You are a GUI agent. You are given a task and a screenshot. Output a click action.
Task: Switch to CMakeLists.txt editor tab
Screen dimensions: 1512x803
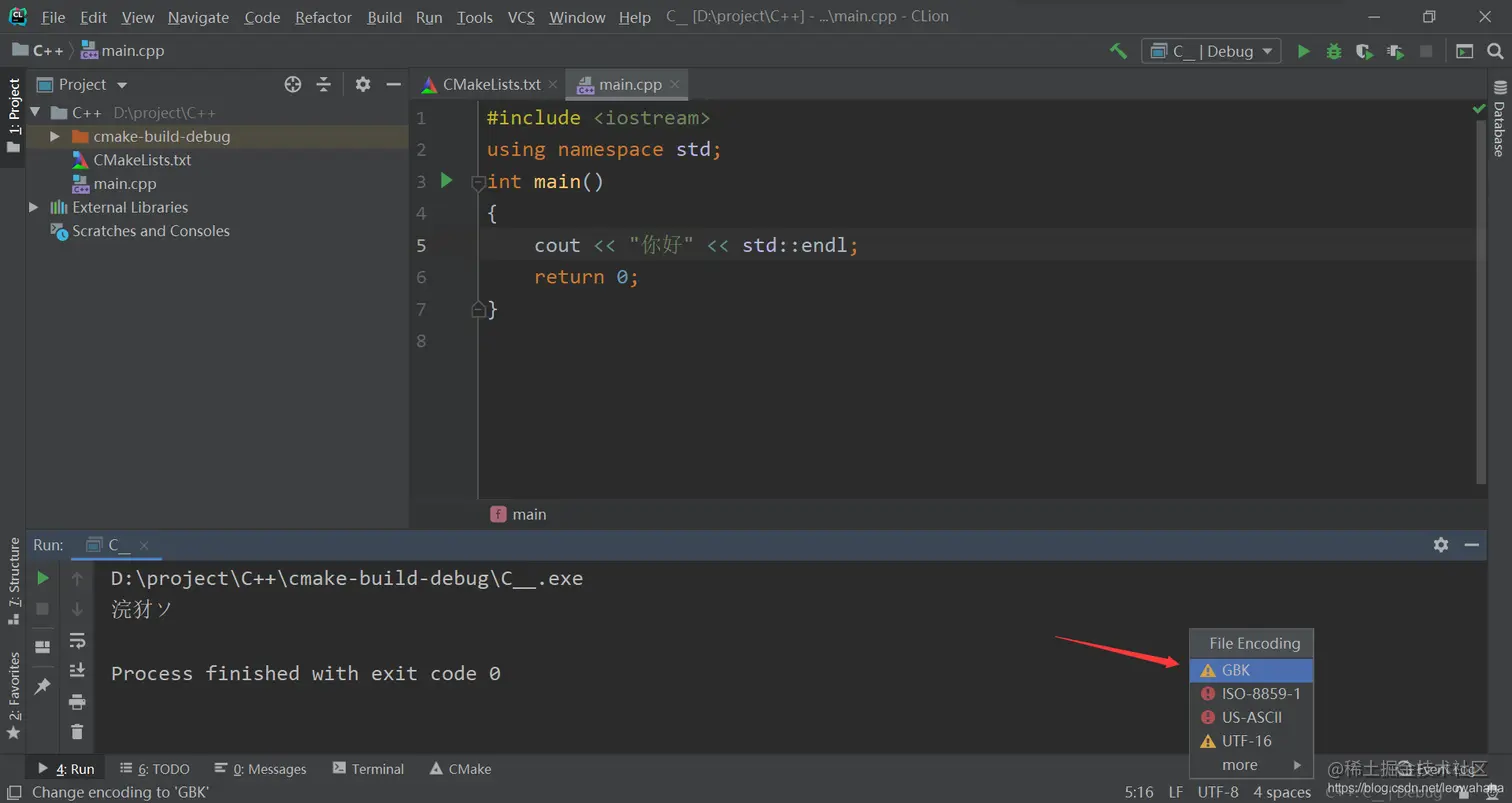tap(491, 85)
